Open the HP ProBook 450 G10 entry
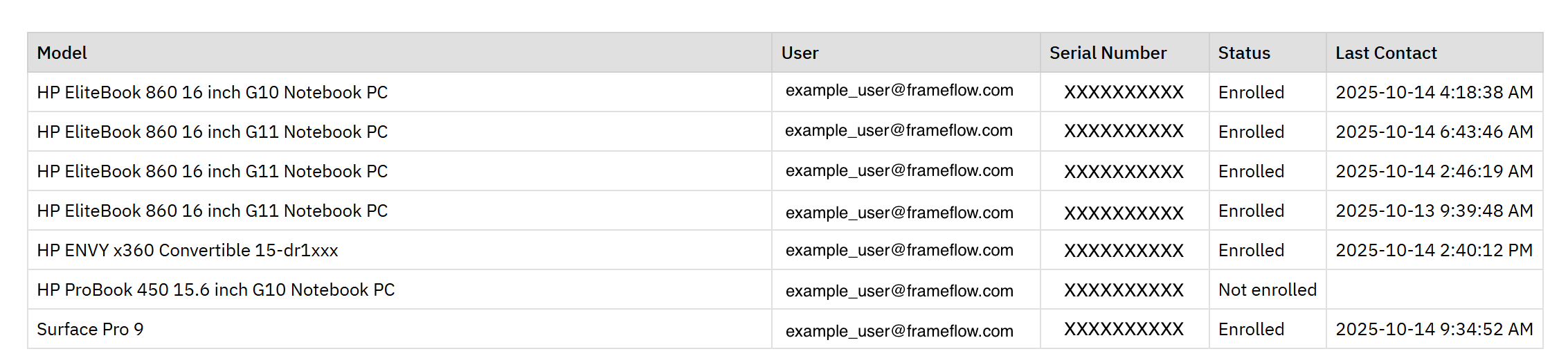1568x356 pixels. (x=215, y=290)
